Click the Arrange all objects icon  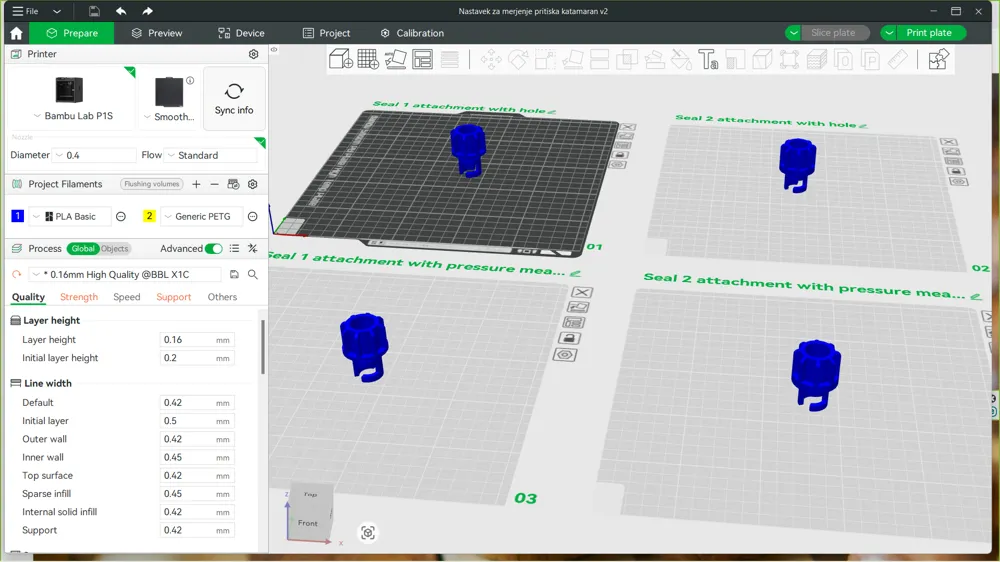(x=422, y=59)
